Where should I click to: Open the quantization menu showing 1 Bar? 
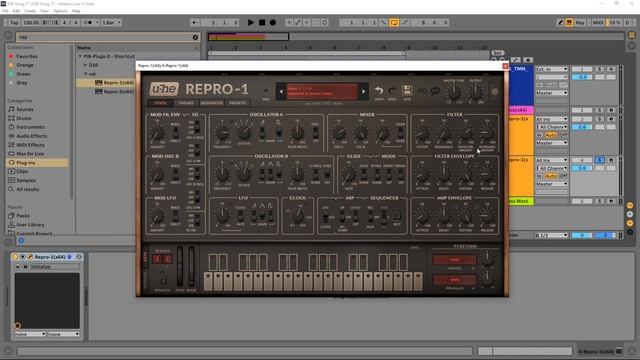coord(111,22)
